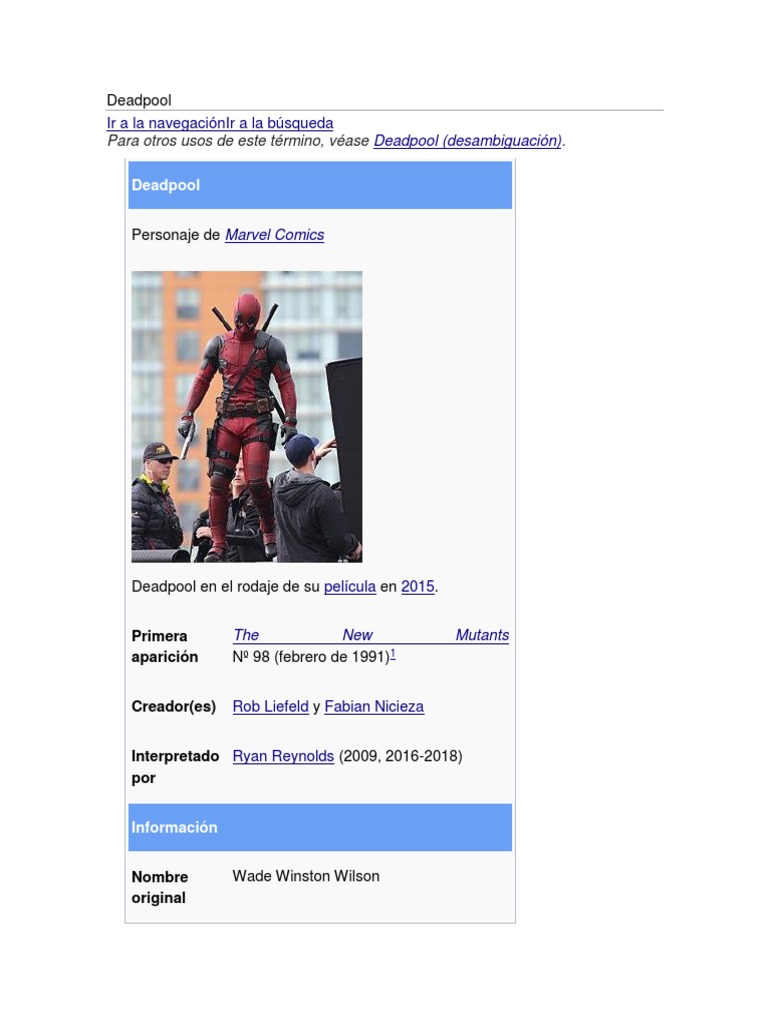Open the Deadpool (desambiguación) link

click(x=468, y=140)
